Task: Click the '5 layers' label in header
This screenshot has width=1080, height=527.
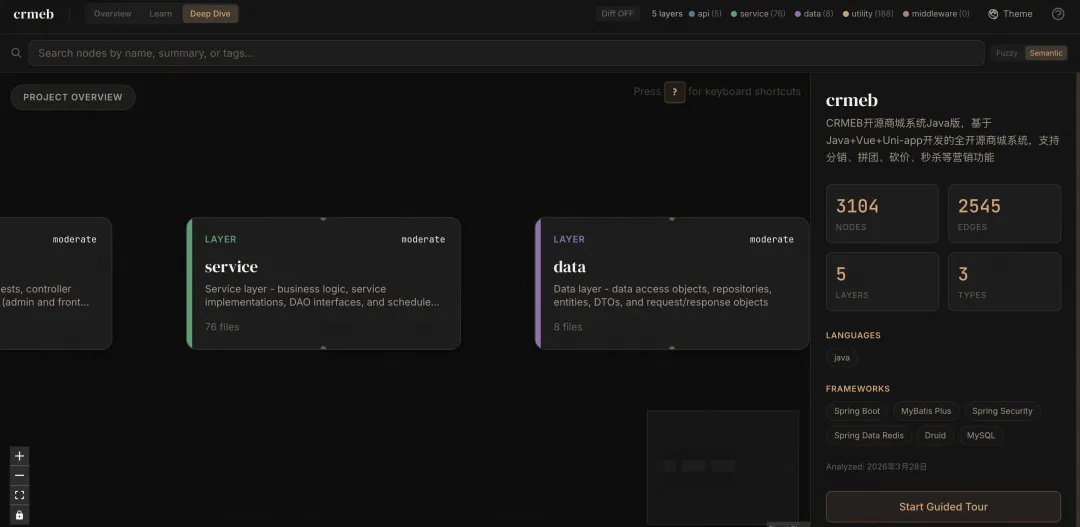Action: [667, 14]
